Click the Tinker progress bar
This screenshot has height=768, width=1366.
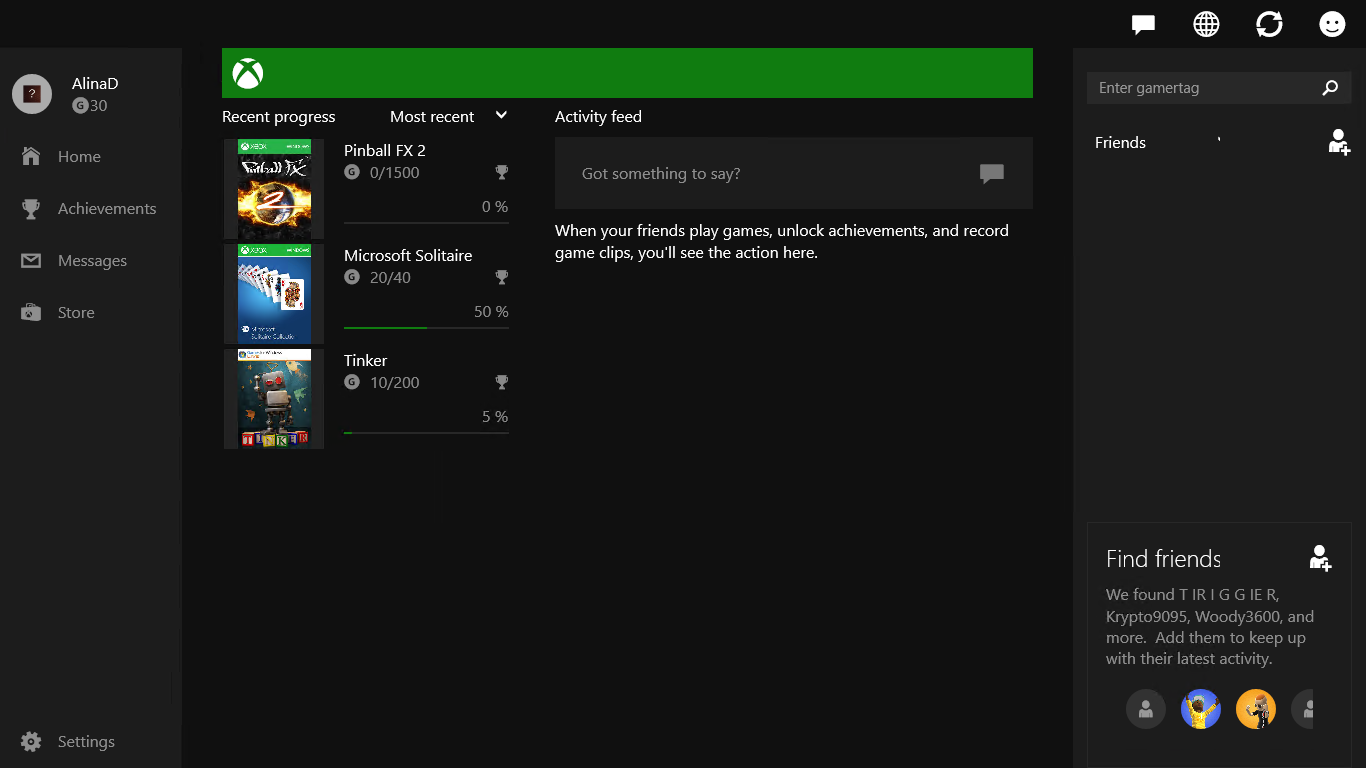[426, 433]
